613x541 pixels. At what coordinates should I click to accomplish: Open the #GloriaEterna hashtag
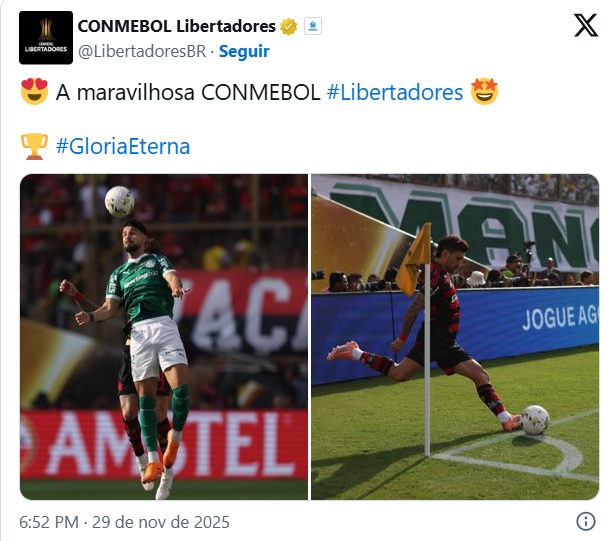pos(123,147)
